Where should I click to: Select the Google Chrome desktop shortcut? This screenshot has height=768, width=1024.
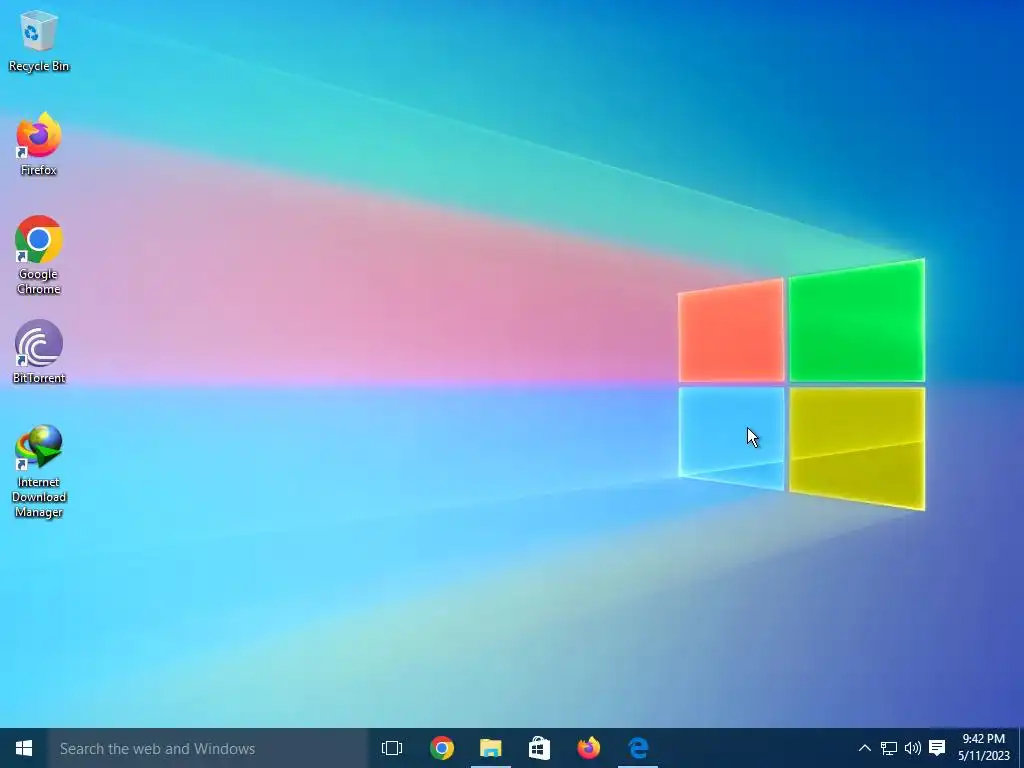pyautogui.click(x=39, y=255)
